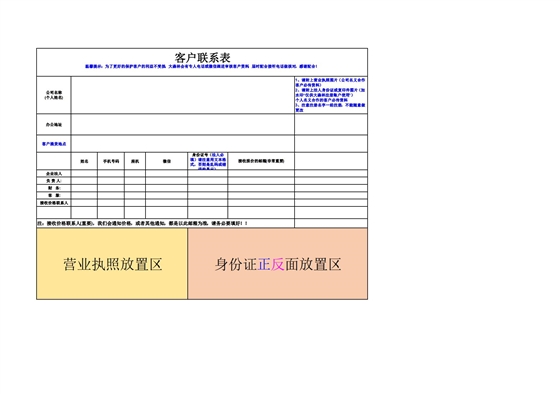Click the blank cell beside 客户提货地点

(x=182, y=144)
